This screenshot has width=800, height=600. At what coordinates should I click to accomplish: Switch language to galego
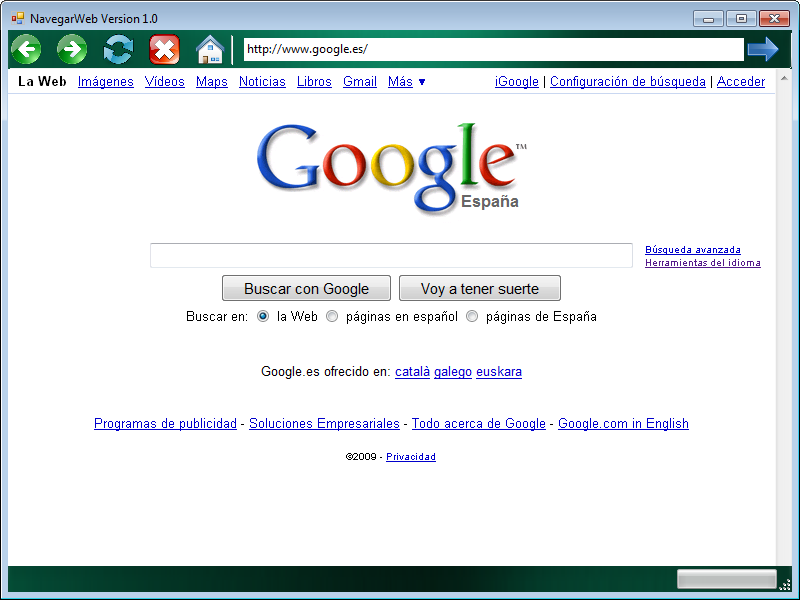[453, 372]
